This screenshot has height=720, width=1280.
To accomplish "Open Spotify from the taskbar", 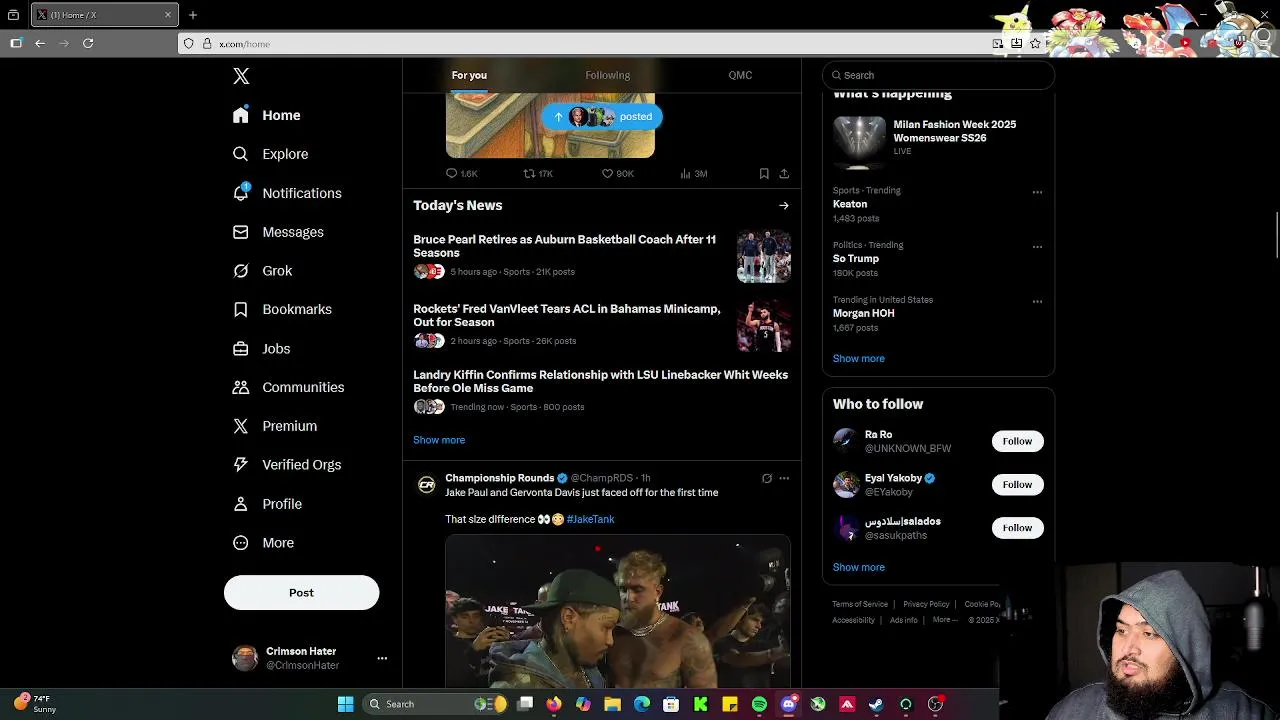I will click(759, 704).
